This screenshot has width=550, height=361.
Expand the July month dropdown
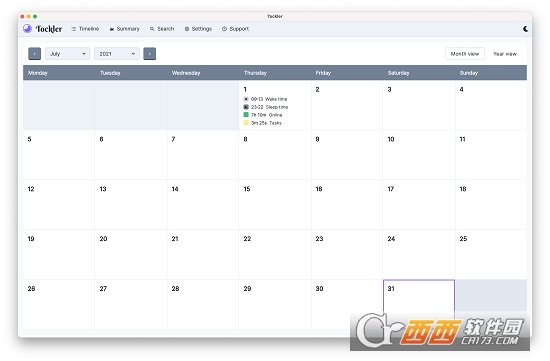[68, 54]
